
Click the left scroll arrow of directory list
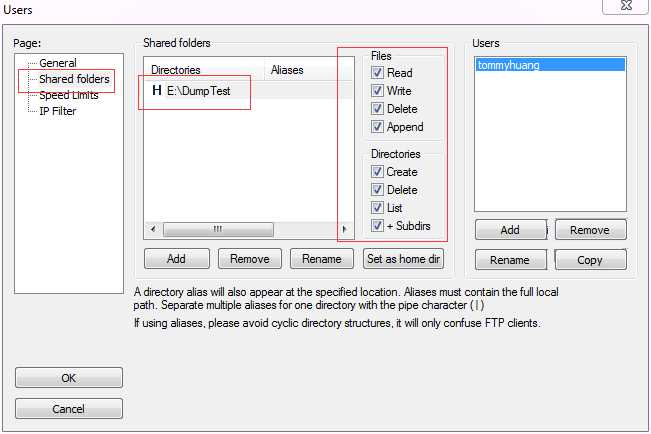(x=153, y=229)
